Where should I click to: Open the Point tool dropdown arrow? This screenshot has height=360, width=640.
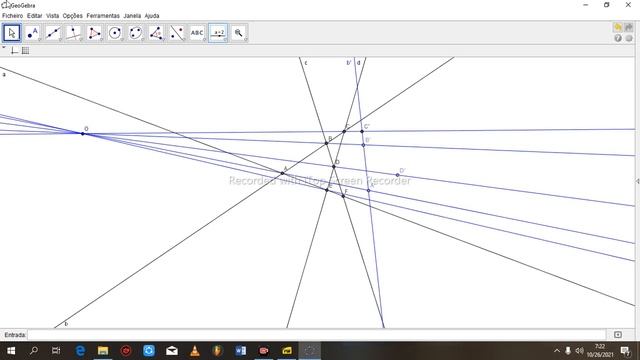click(x=40, y=40)
